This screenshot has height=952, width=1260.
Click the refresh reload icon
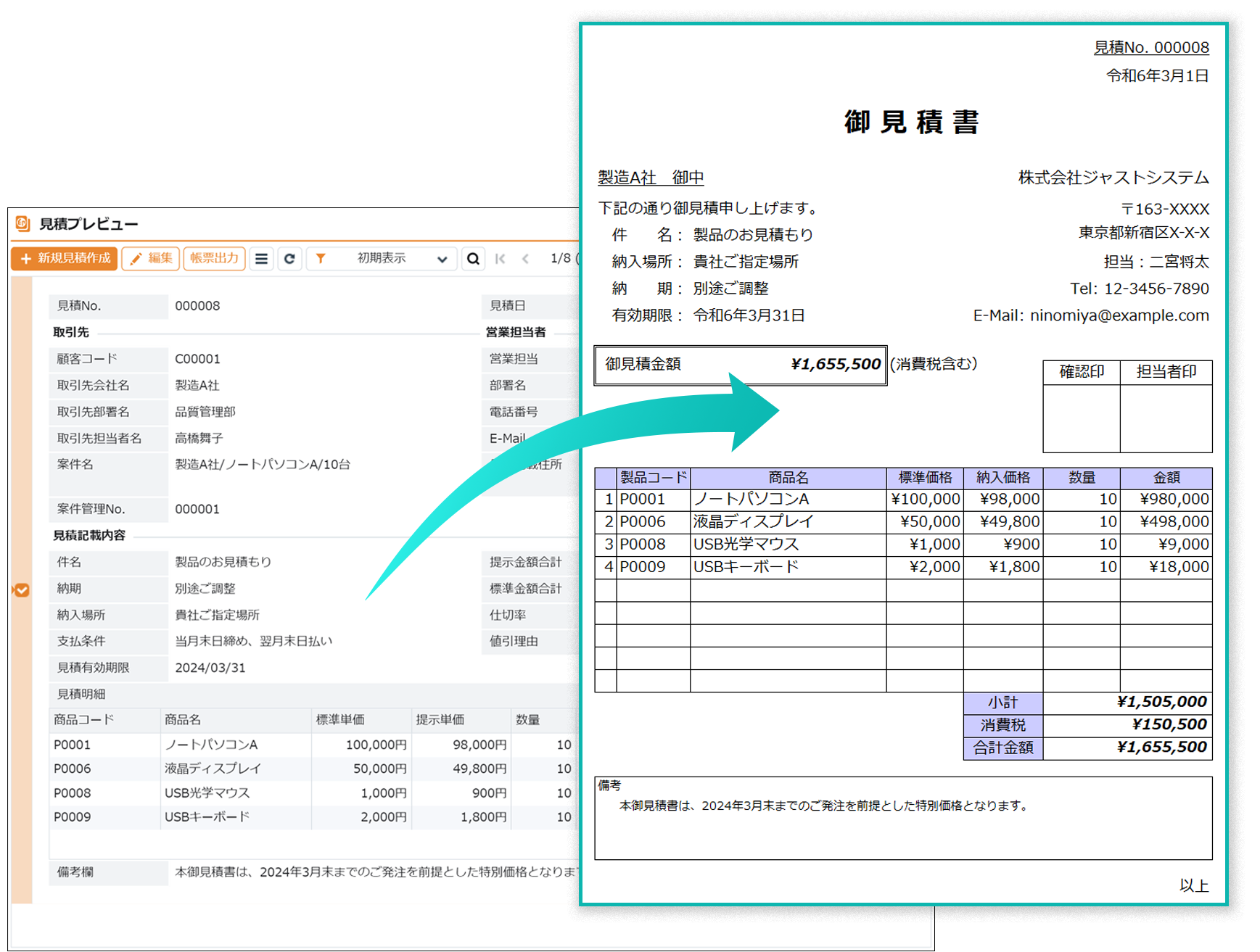click(289, 259)
